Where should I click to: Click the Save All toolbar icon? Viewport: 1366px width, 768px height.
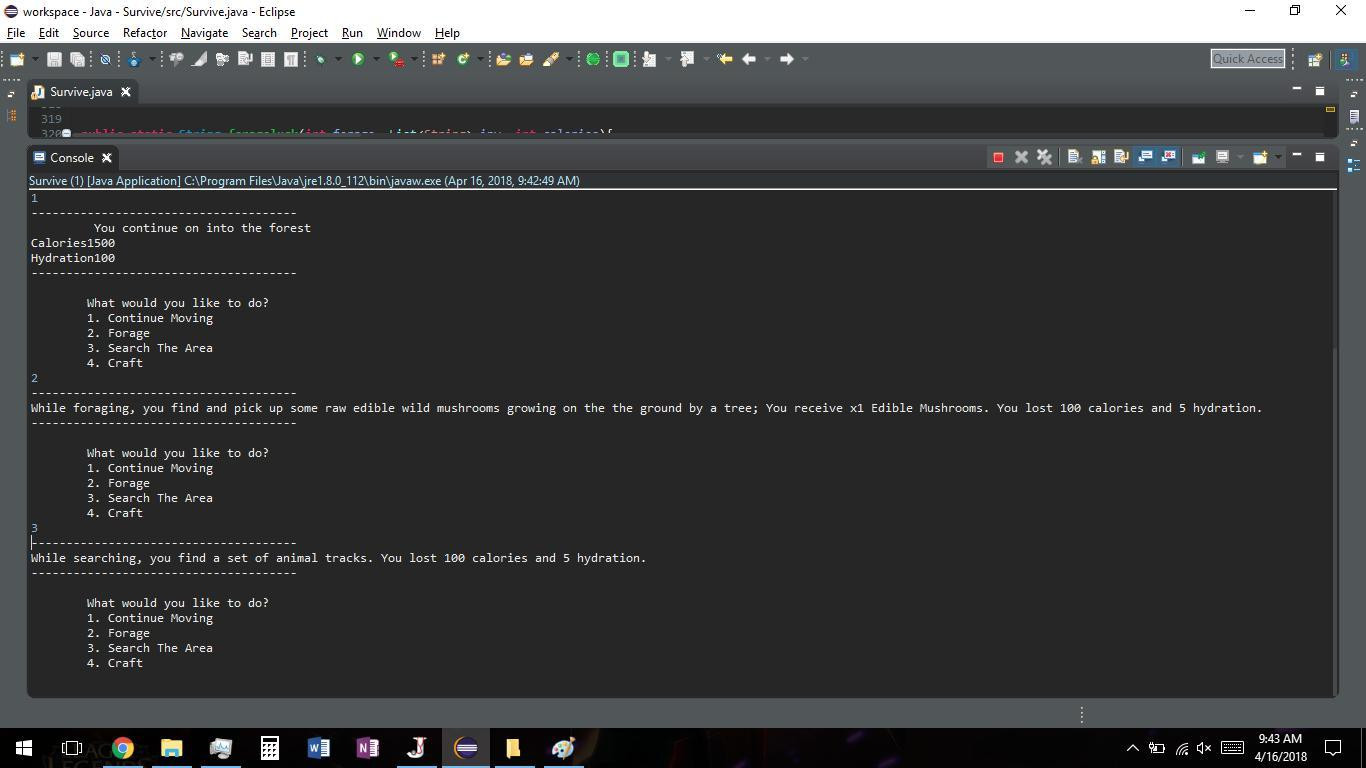pyautogui.click(x=77, y=59)
